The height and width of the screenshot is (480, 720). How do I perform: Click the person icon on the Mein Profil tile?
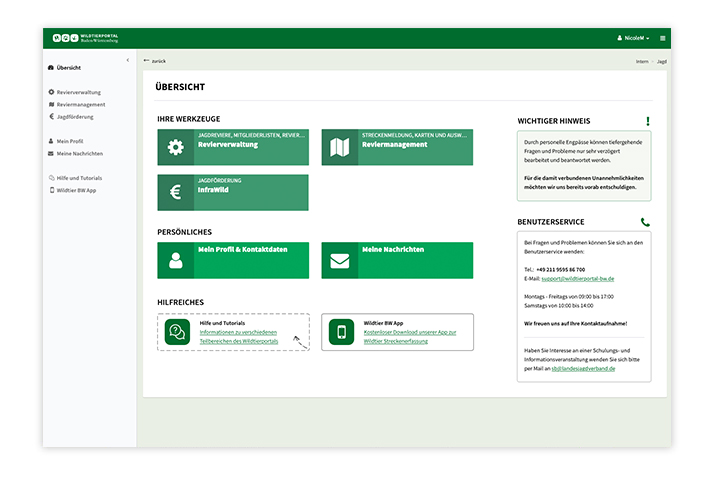click(x=175, y=260)
